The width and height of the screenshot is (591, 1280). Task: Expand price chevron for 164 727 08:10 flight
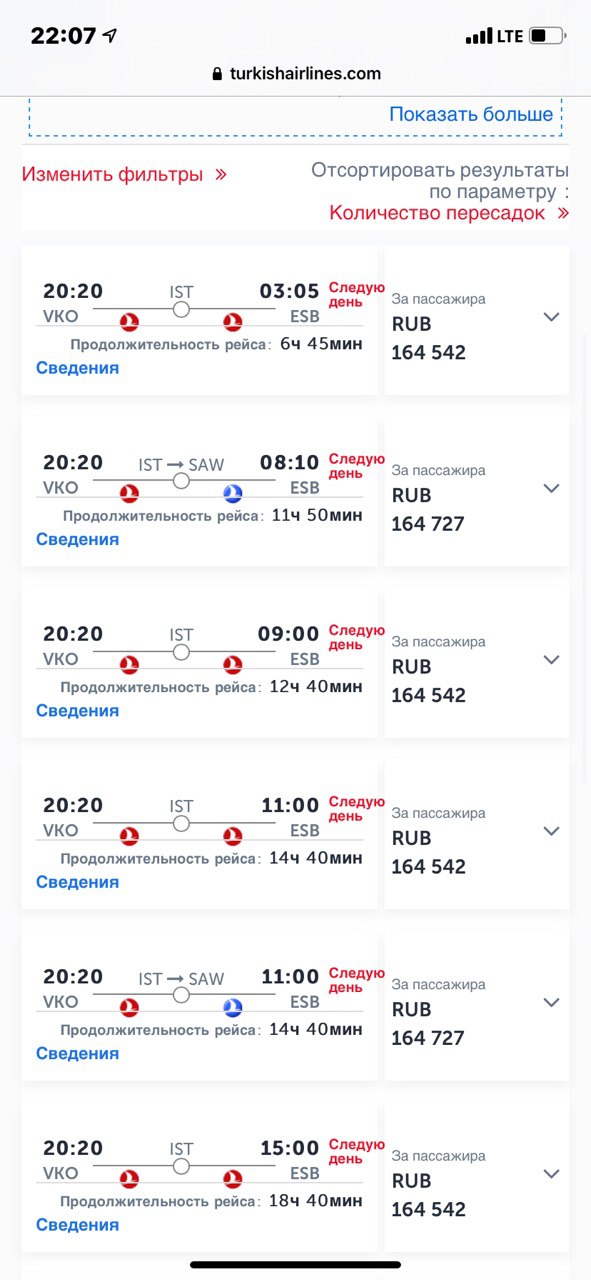tap(551, 488)
